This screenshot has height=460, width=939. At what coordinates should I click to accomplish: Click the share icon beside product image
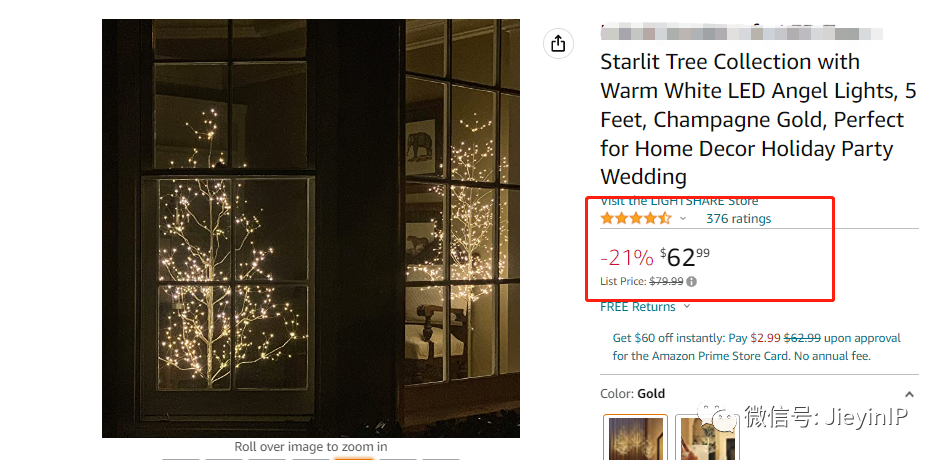[x=558, y=44]
